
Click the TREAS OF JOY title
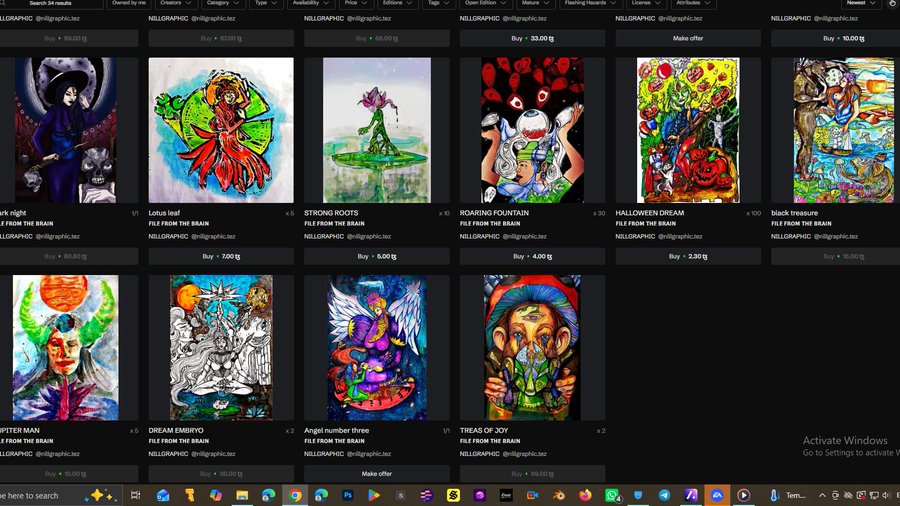(484, 430)
